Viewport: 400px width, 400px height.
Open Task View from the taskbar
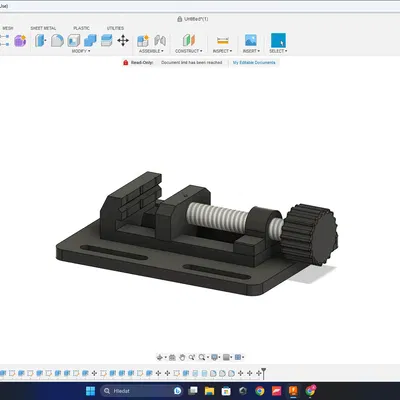193,391
